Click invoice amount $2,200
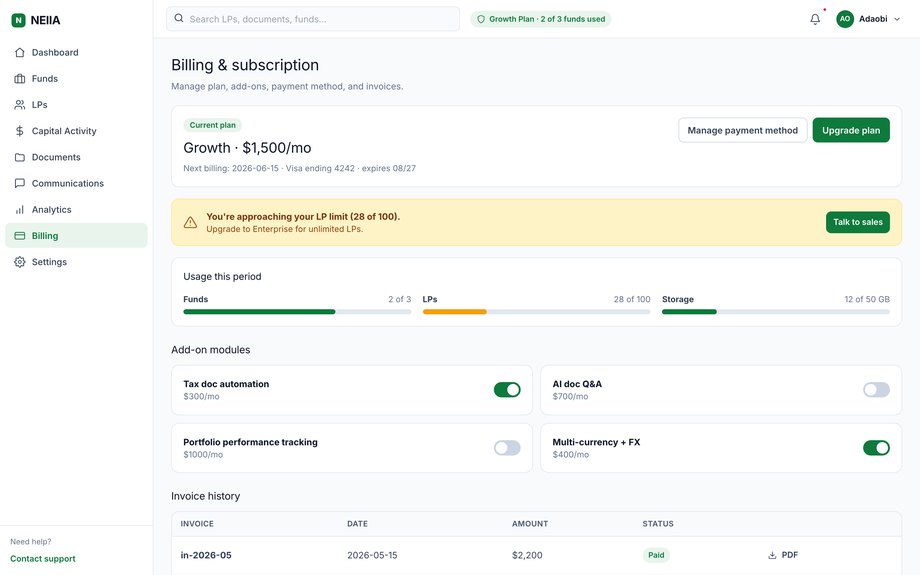This screenshot has height=575, width=920. coord(527,555)
